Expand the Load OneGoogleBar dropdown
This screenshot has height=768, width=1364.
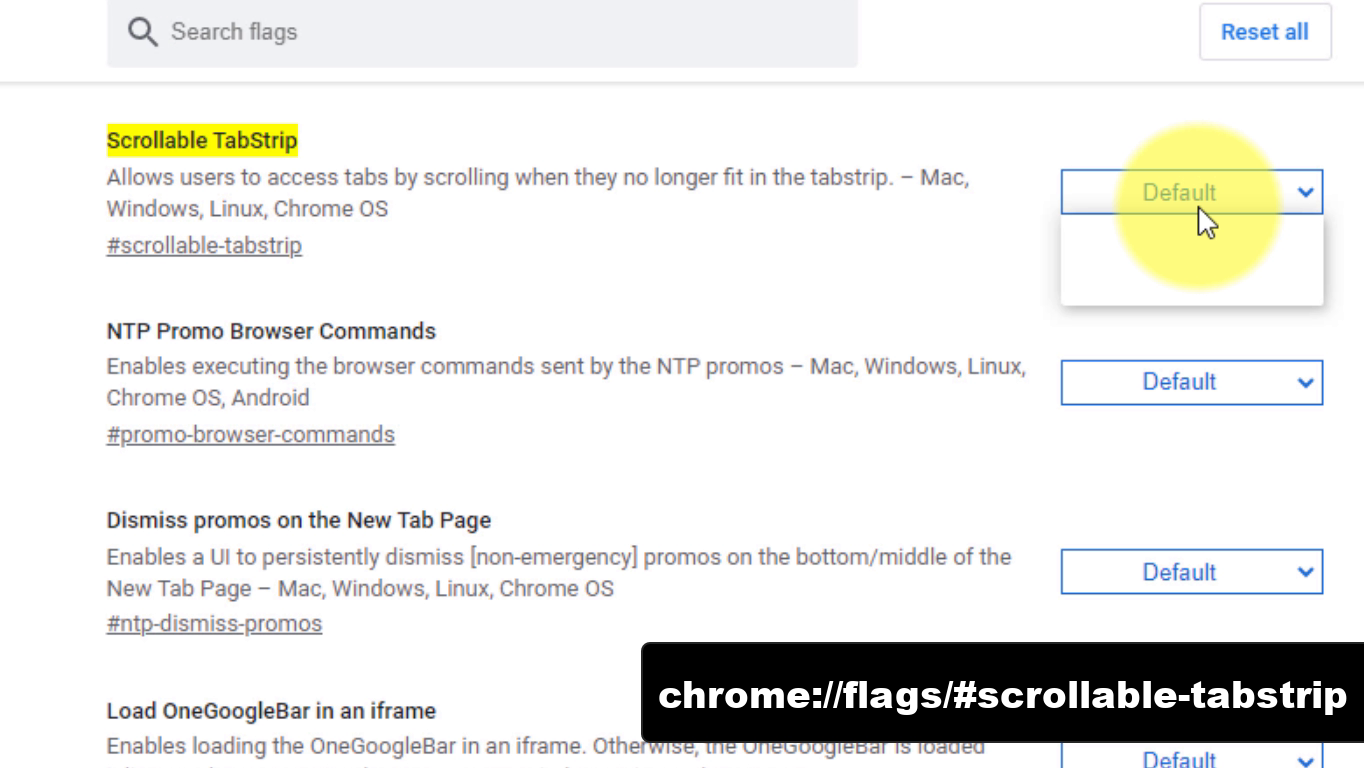(1191, 758)
